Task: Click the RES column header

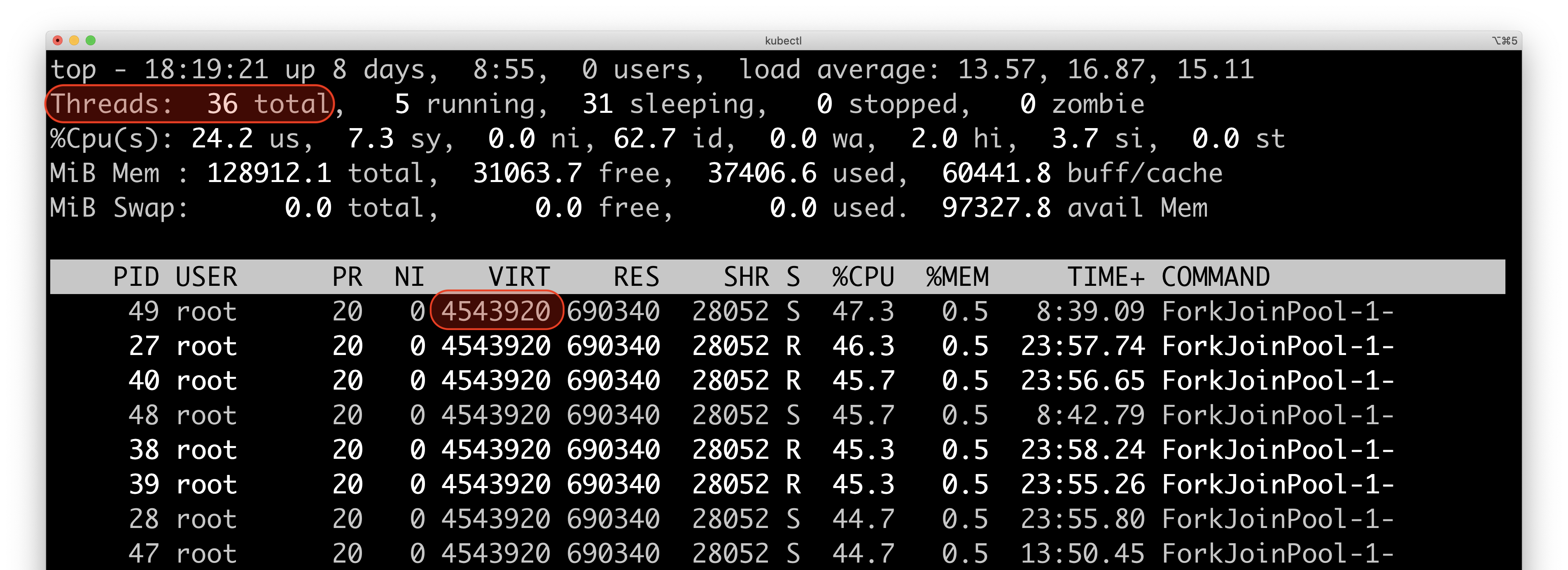Action: pyautogui.click(x=636, y=277)
